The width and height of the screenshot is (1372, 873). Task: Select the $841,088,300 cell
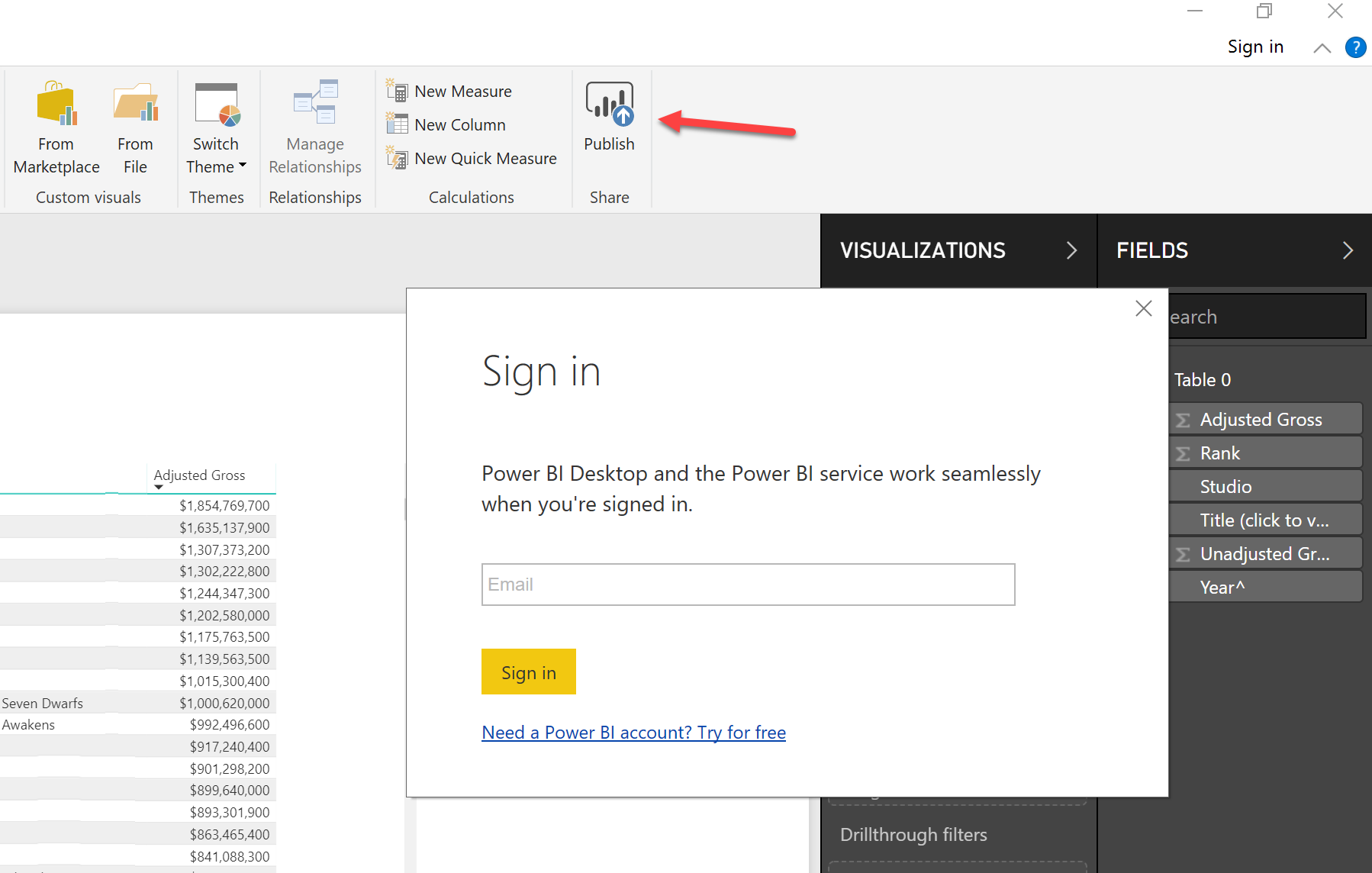[x=230, y=857]
